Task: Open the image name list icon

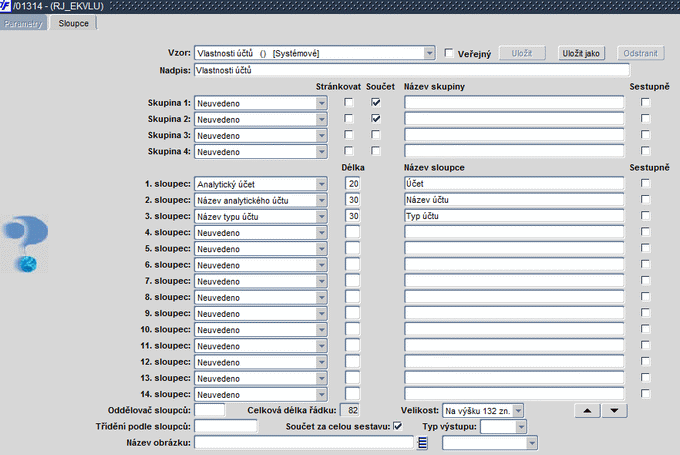Action: [x=422, y=443]
